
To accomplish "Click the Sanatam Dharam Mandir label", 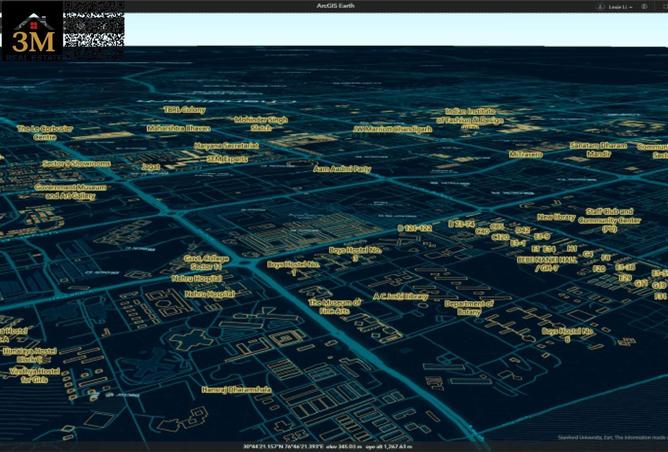I will pyautogui.click(x=598, y=149).
